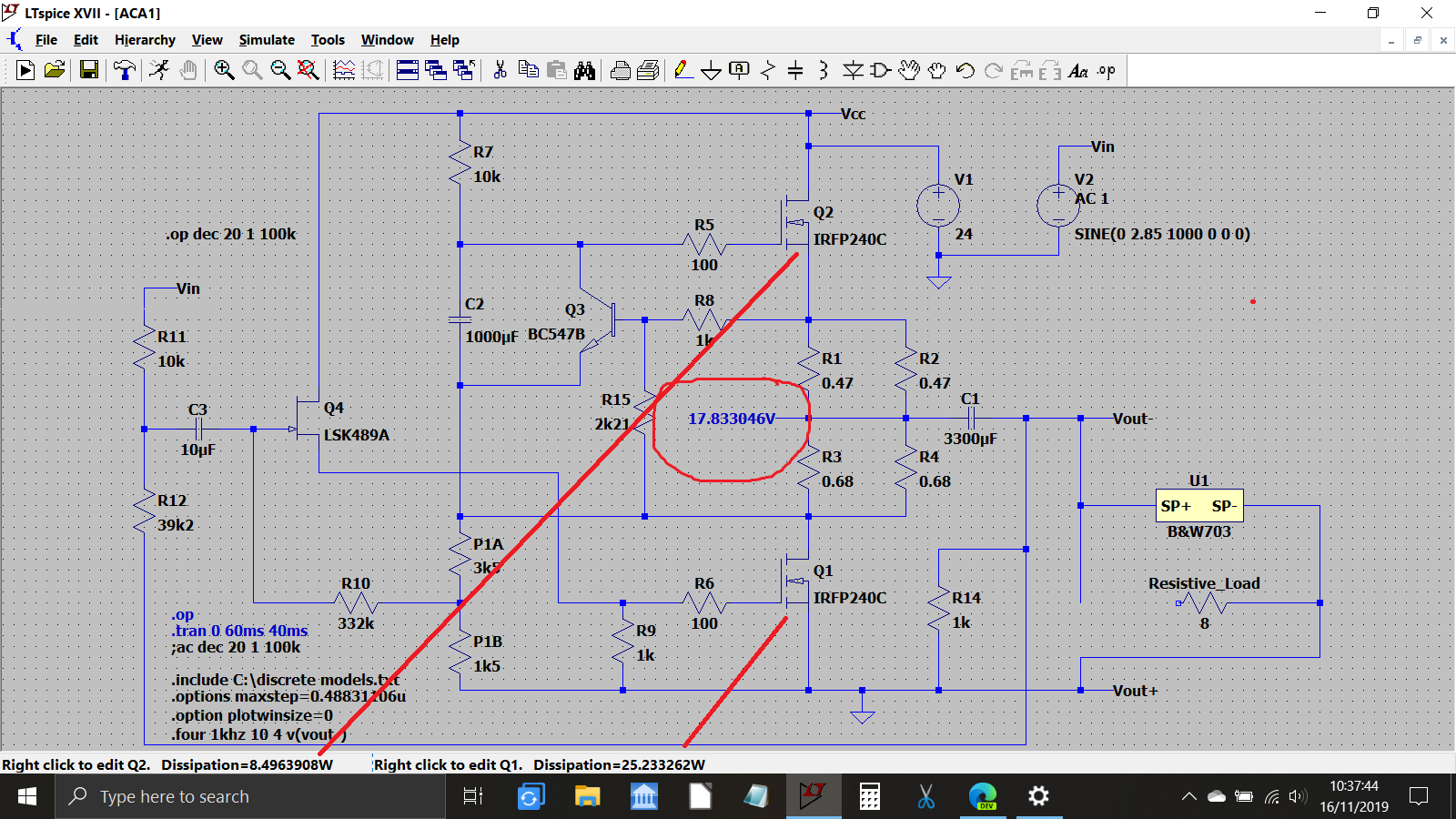Select the Label Net tool
The image size is (1456, 819).
pos(740,70)
